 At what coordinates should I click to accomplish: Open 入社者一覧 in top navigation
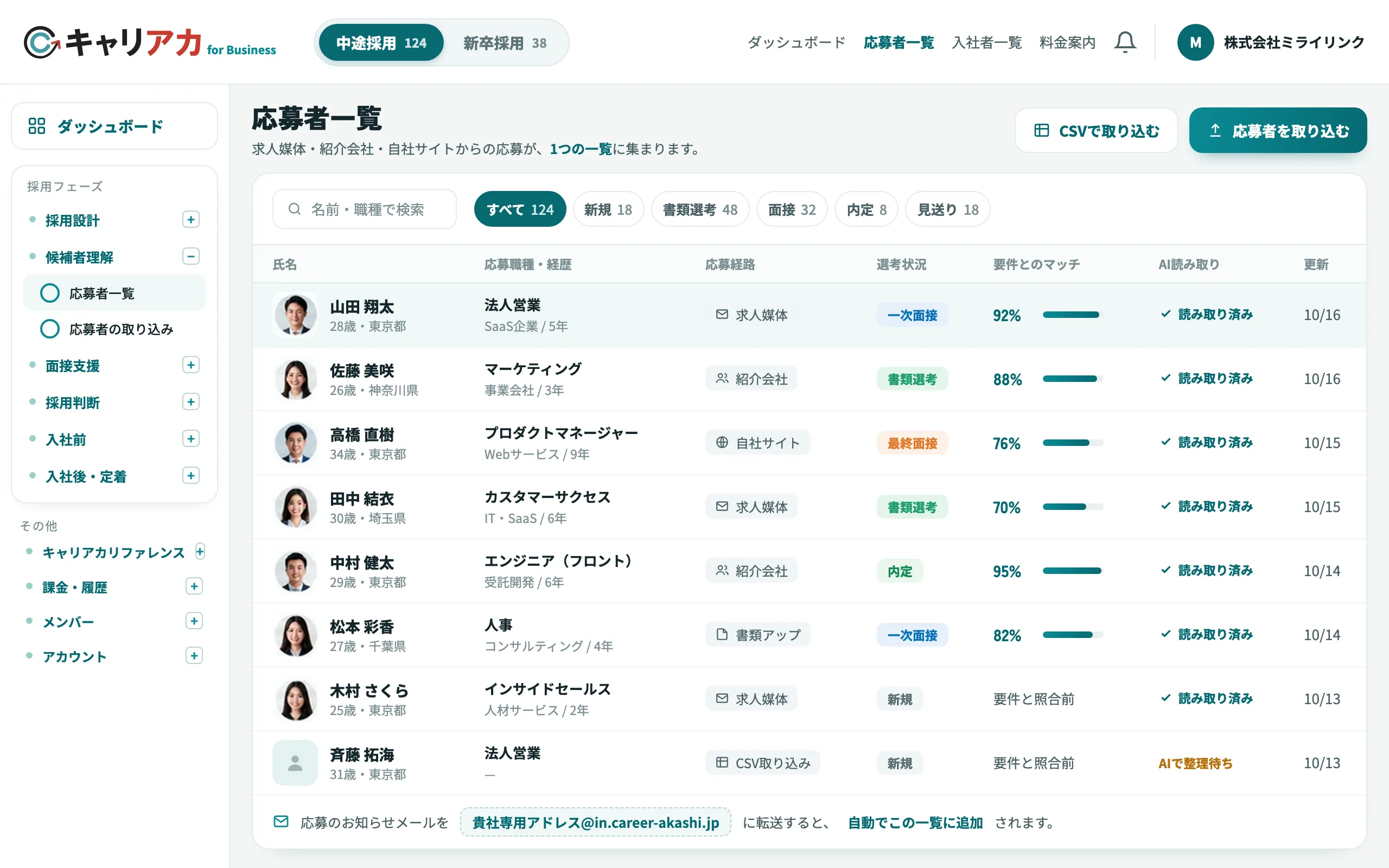tap(986, 42)
